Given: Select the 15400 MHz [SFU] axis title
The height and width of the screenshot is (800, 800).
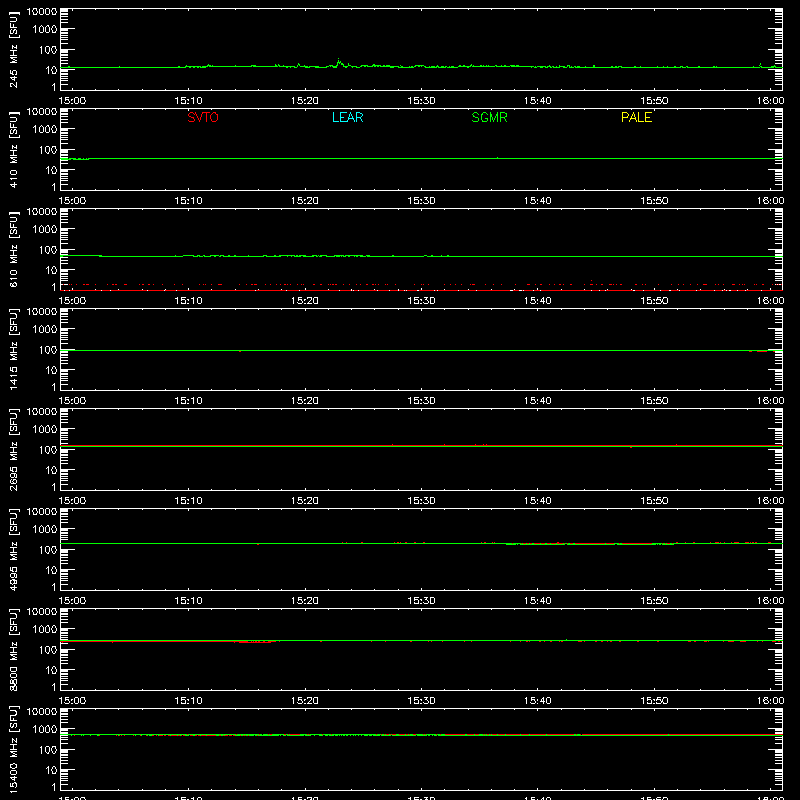Looking at the screenshot, I should click(x=13, y=749).
